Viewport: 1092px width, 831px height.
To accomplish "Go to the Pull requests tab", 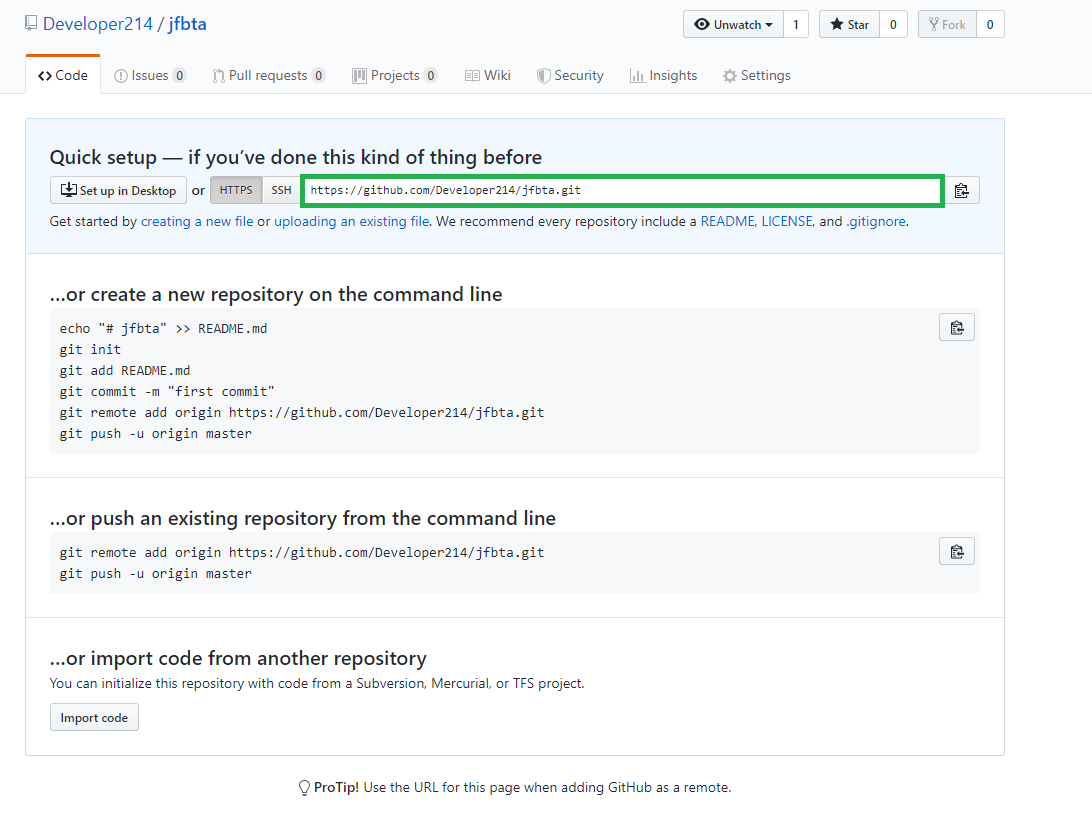I will point(268,75).
